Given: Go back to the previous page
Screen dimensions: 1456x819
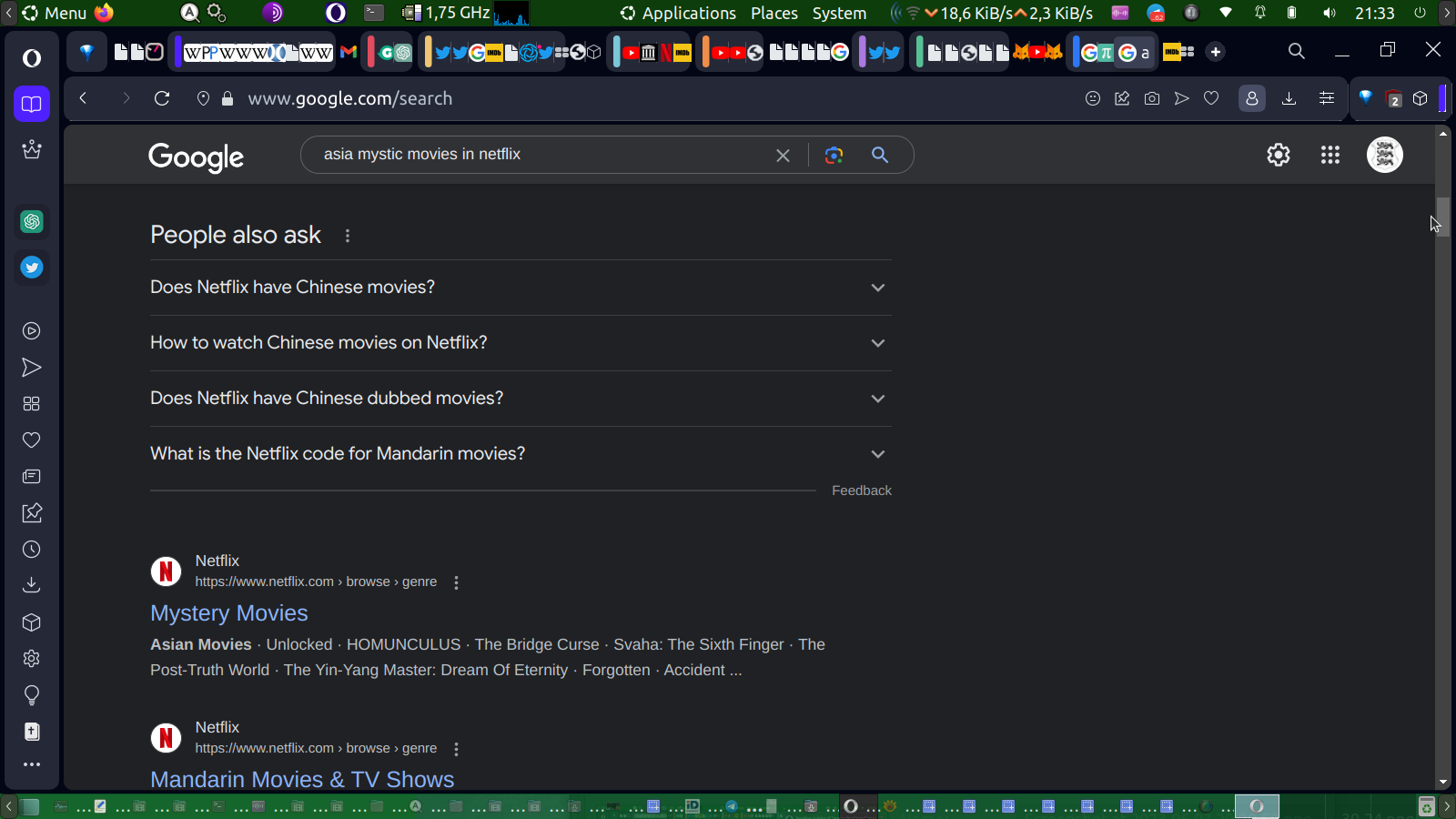Looking at the screenshot, I should click(x=83, y=98).
